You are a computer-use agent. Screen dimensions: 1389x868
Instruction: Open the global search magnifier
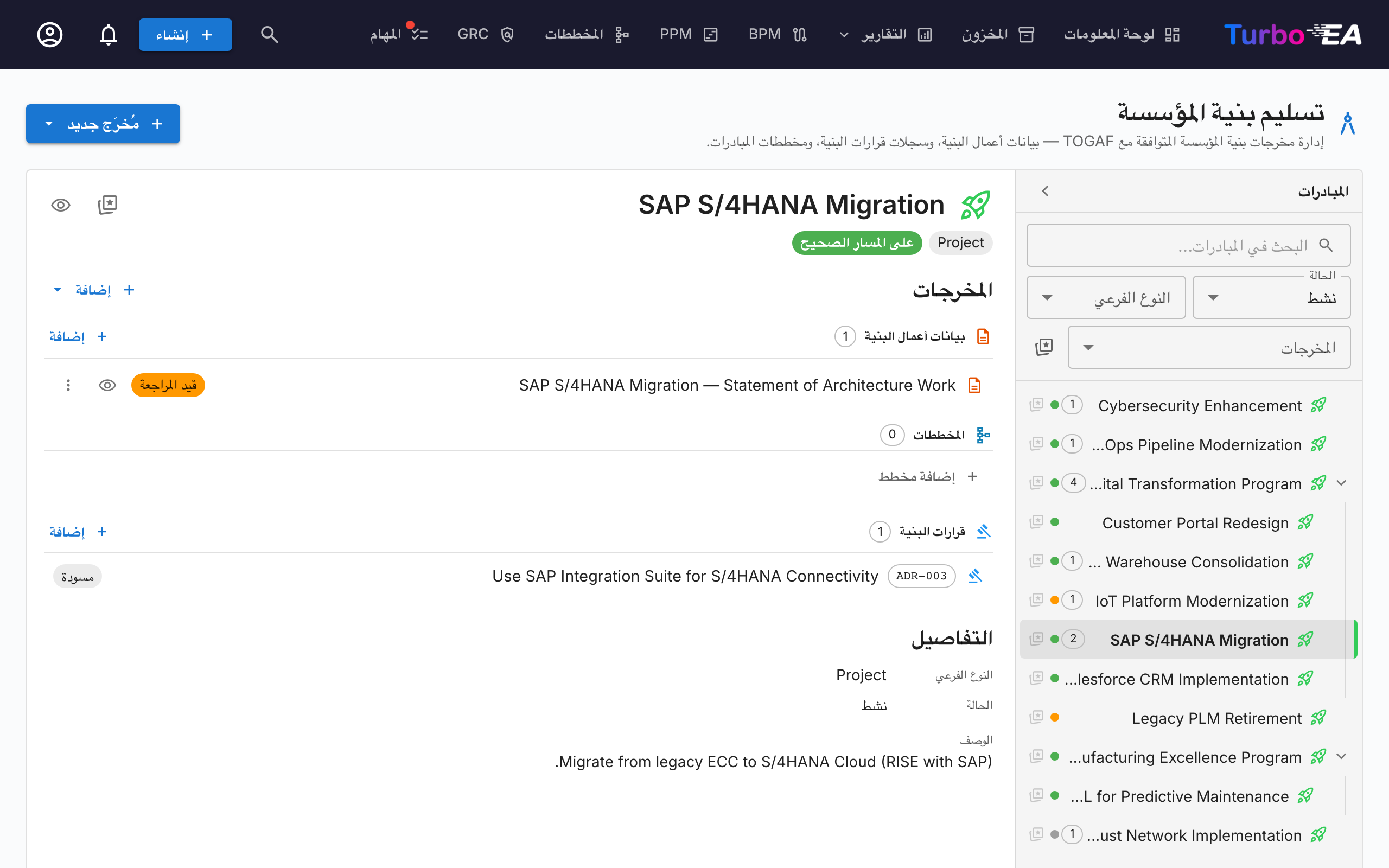(269, 34)
